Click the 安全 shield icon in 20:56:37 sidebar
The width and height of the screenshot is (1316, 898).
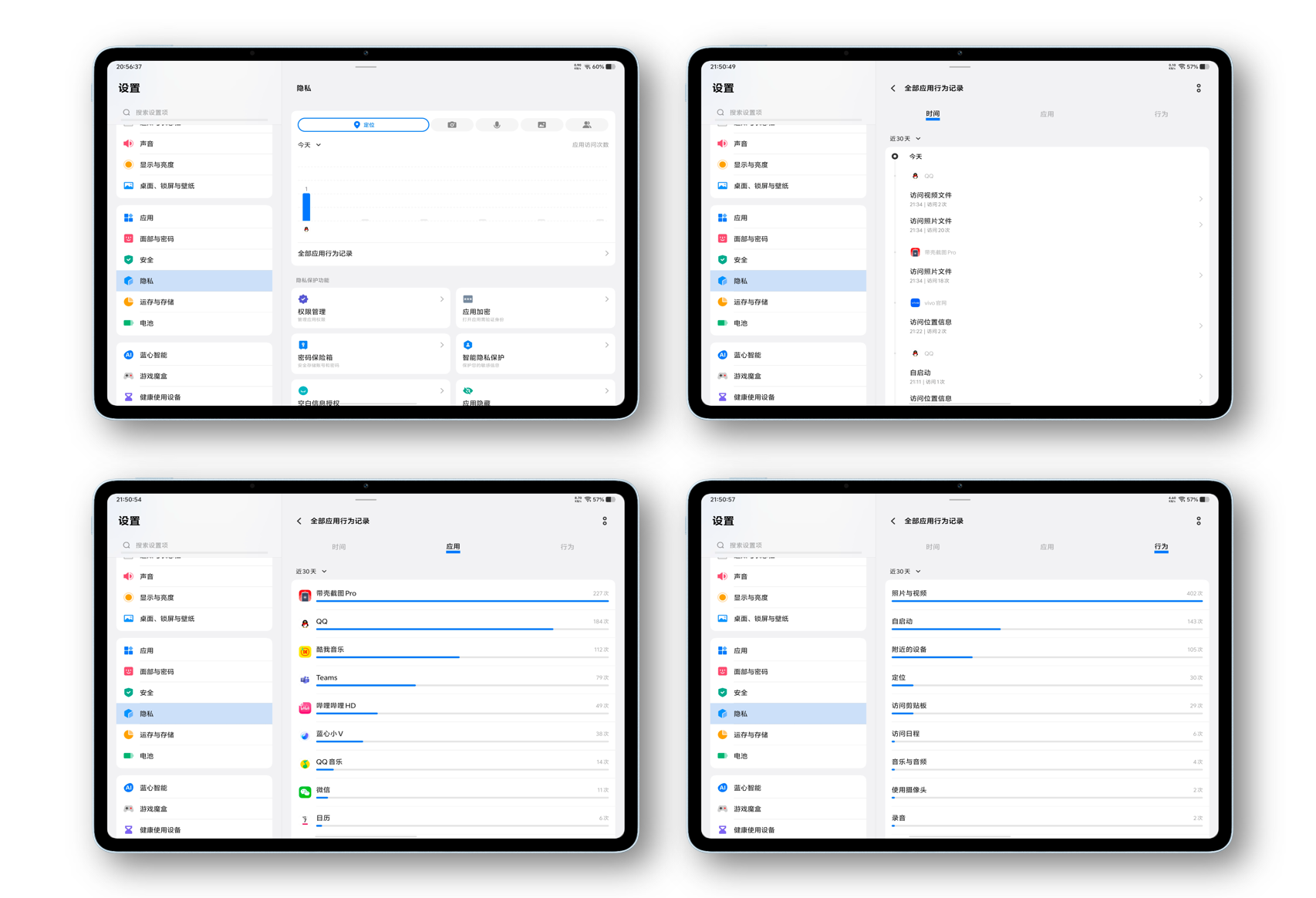[129, 259]
